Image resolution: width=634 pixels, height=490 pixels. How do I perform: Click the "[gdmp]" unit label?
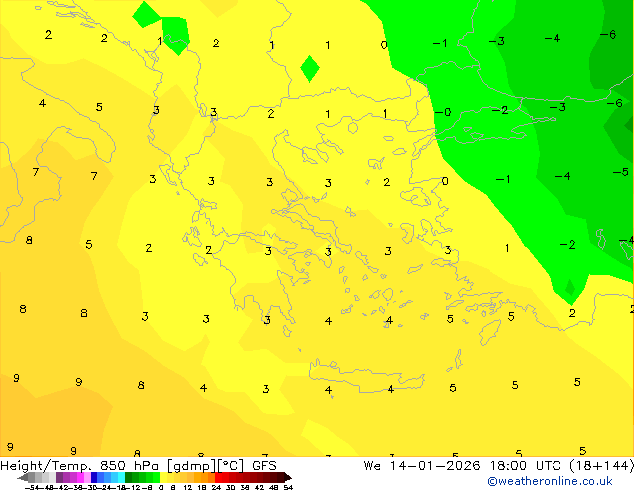pos(191,466)
